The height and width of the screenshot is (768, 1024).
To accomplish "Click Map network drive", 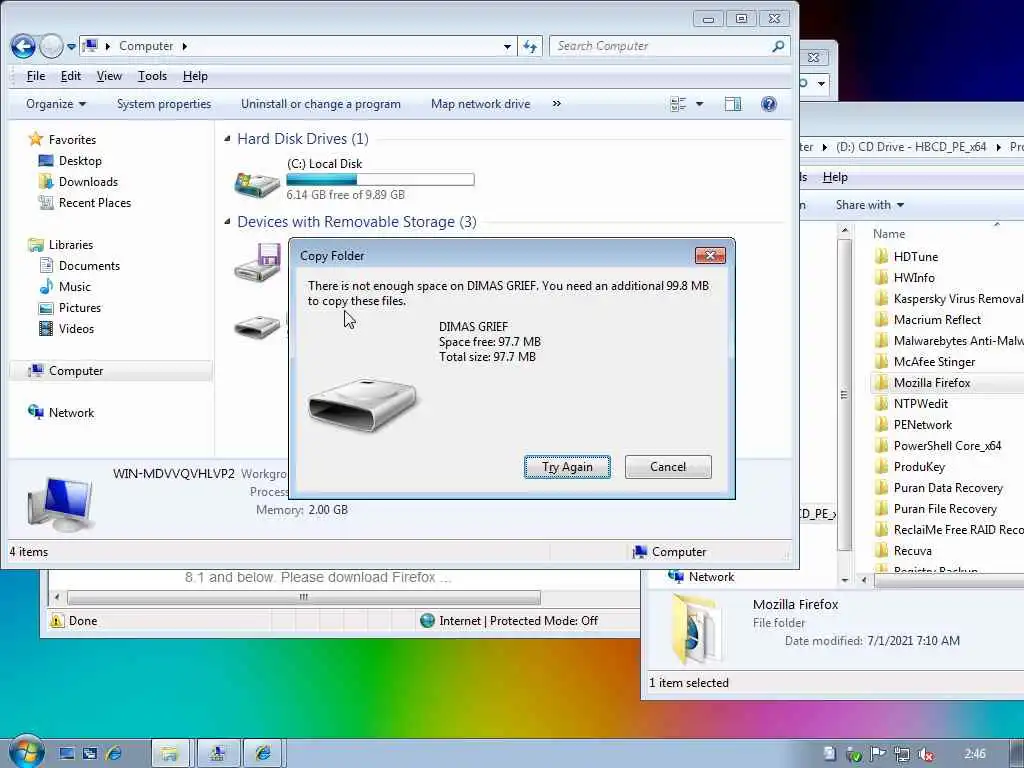I will pos(481,104).
